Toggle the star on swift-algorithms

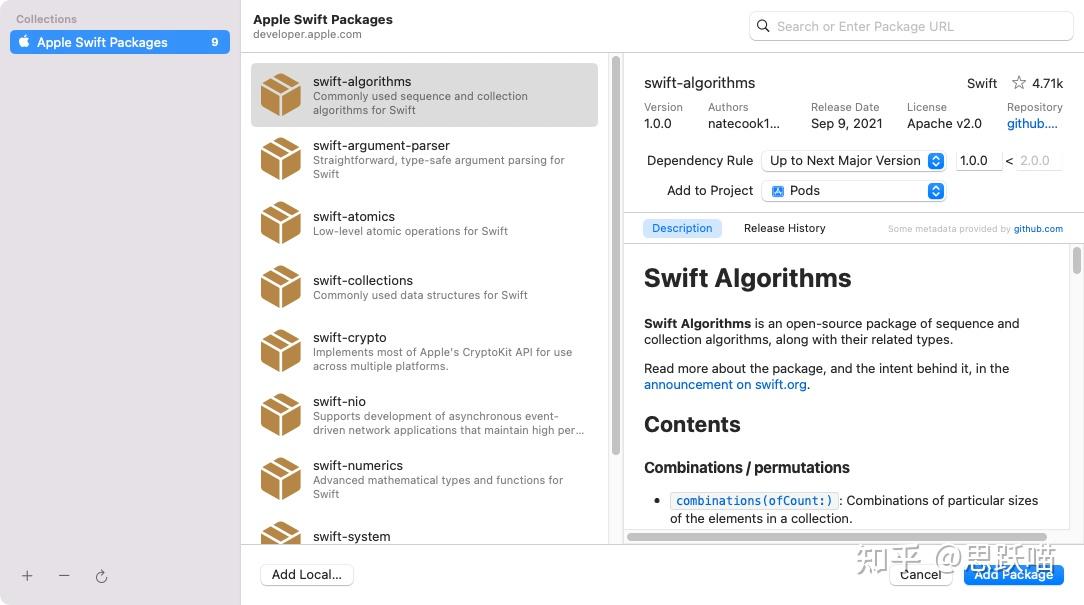tap(1018, 83)
